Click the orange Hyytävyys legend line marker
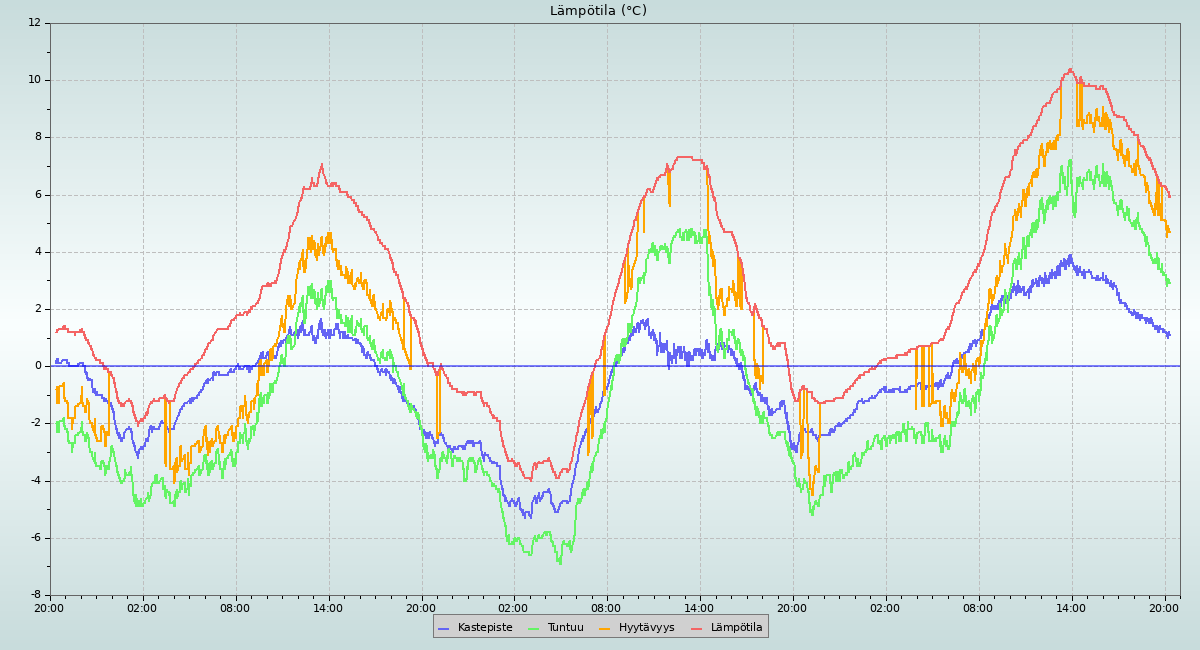Screen dimensions: 1200x650 [605, 628]
